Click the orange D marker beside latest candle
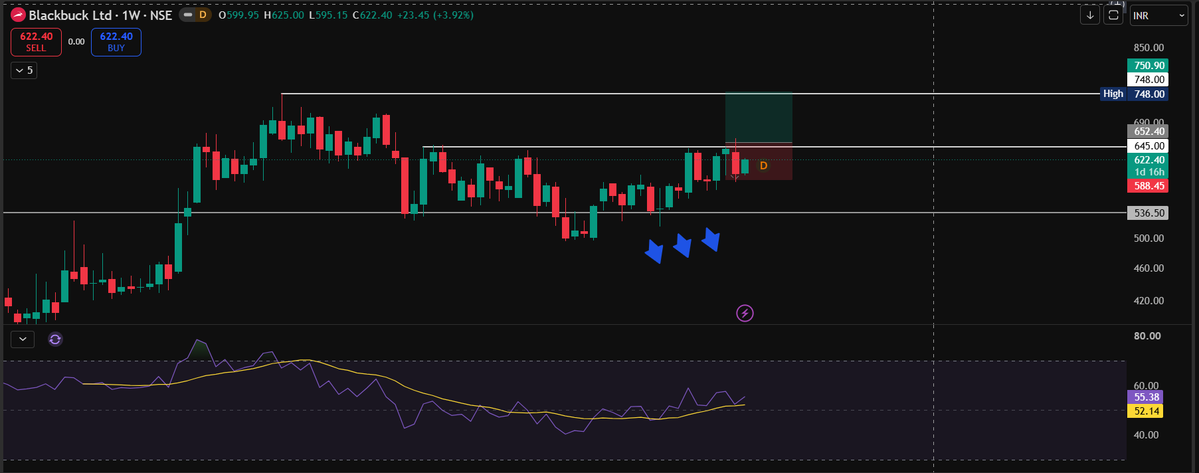This screenshot has height=473, width=1199. tap(763, 165)
